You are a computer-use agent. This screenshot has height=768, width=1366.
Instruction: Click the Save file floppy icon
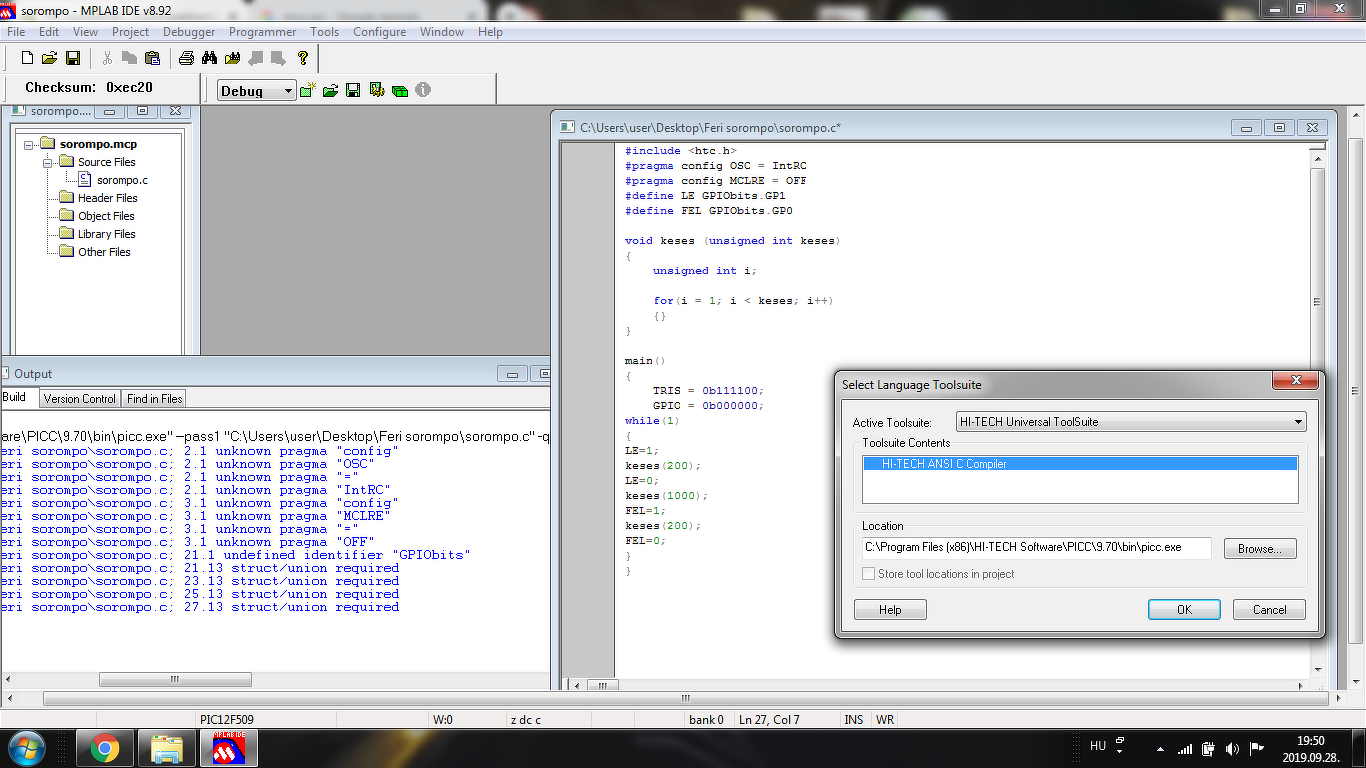tap(73, 58)
